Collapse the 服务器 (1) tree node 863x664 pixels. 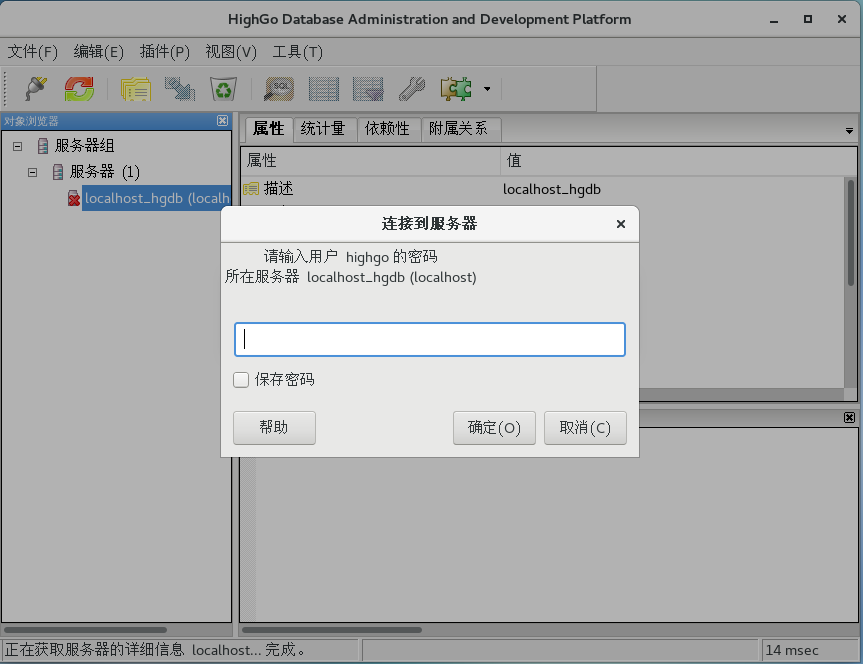pos(32,171)
